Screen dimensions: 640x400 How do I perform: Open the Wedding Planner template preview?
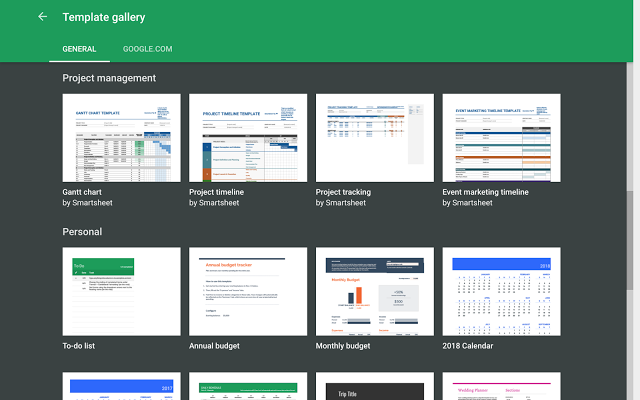click(x=501, y=388)
